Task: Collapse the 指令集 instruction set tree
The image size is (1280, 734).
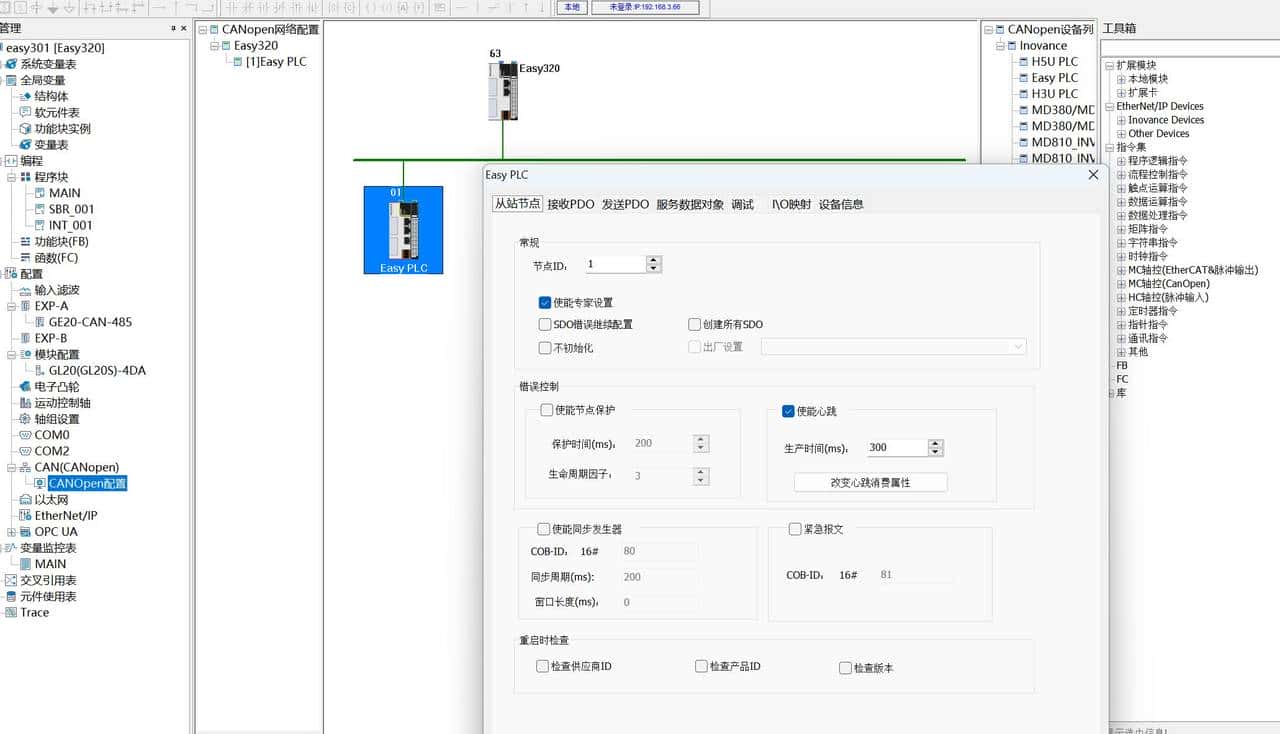Action: [x=1111, y=147]
